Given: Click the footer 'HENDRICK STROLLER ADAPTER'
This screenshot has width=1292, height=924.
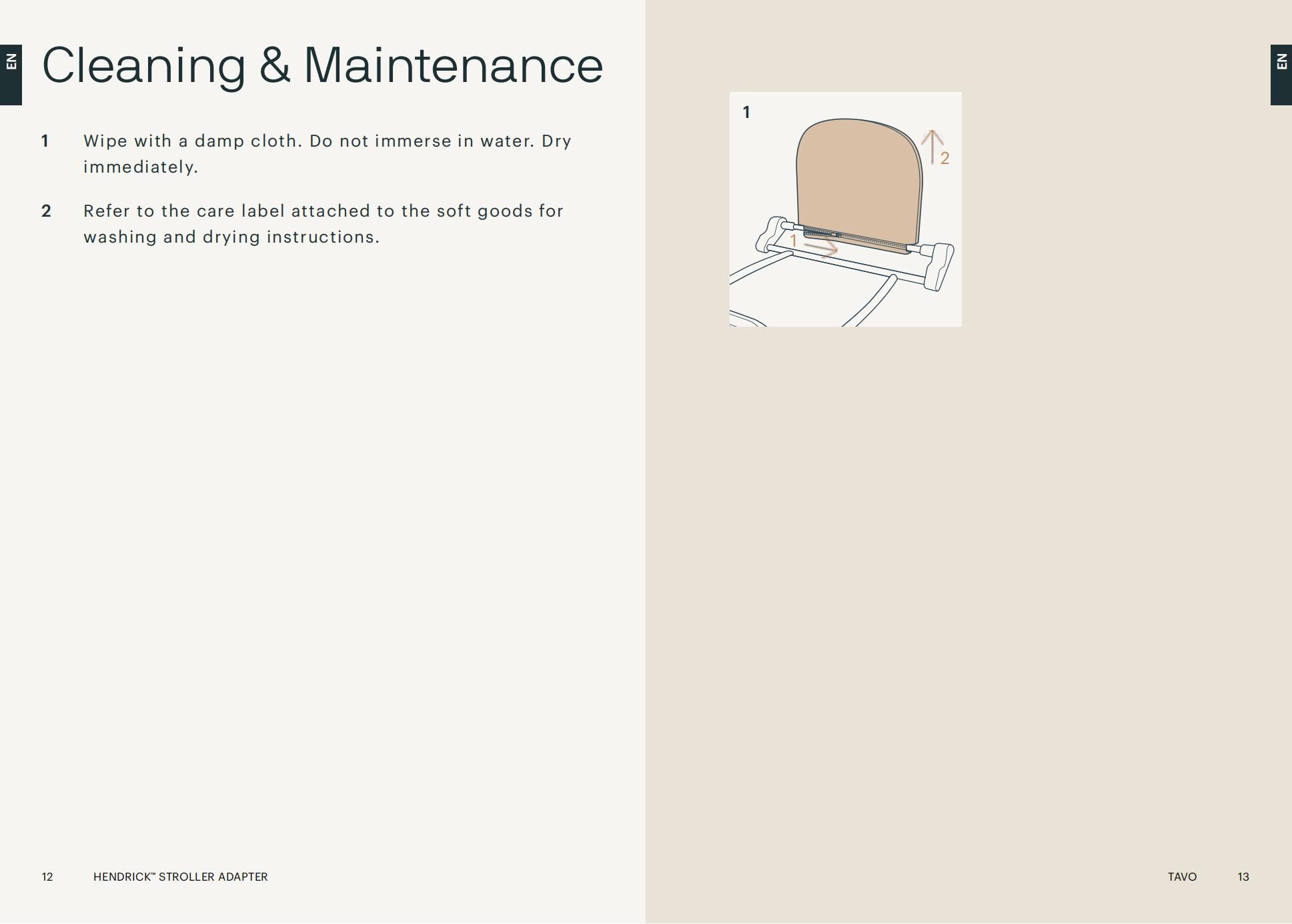Looking at the screenshot, I should [x=180, y=877].
